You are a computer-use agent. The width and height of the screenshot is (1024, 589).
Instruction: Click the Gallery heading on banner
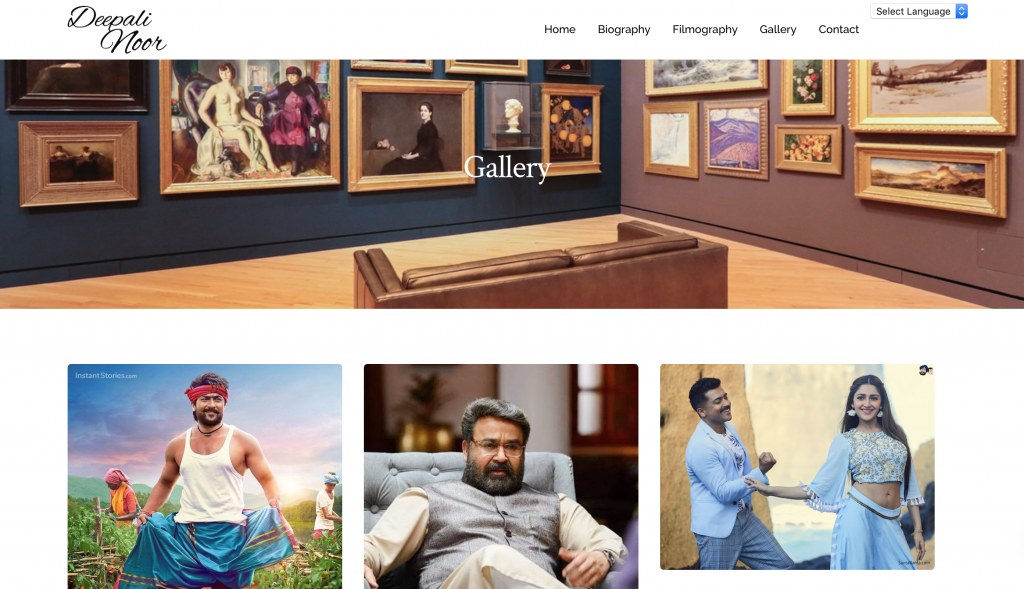point(507,168)
